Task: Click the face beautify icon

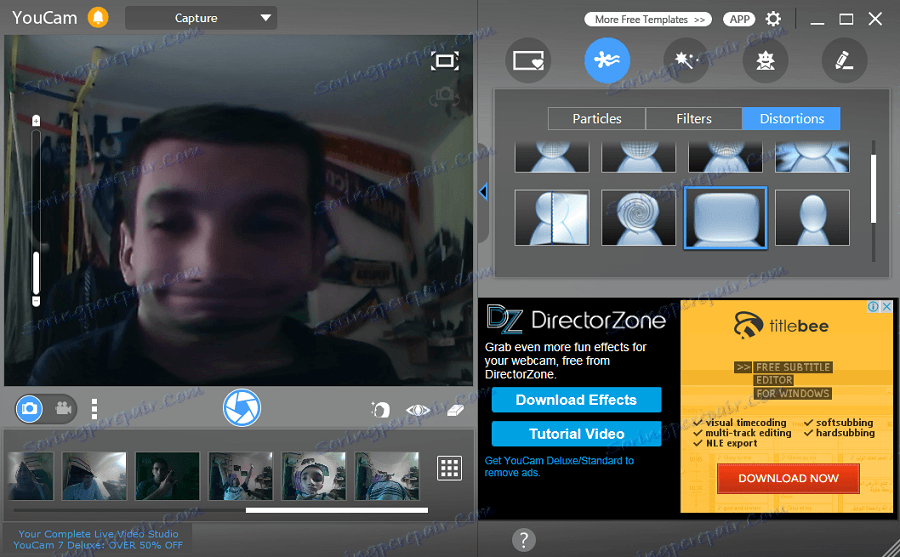Action: coord(380,409)
